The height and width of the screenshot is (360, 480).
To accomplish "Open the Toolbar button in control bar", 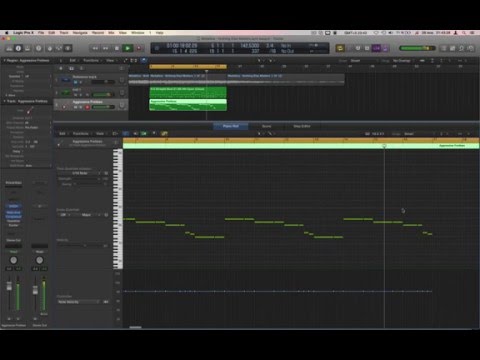I will [28, 48].
